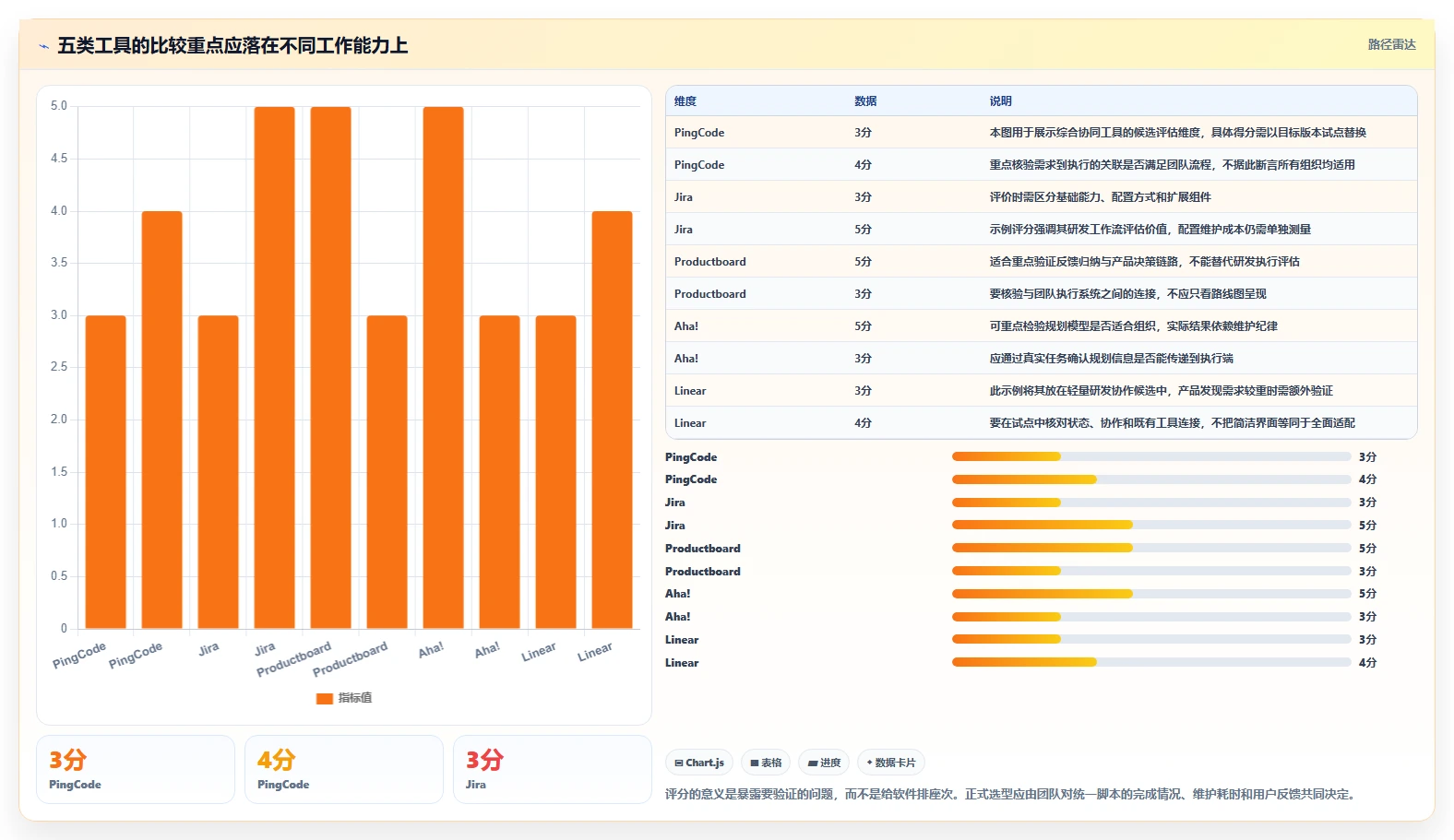Screen dimensions: 1454x840
Task: Click the PingCode progress bar showing 3分
Action: point(1151,456)
